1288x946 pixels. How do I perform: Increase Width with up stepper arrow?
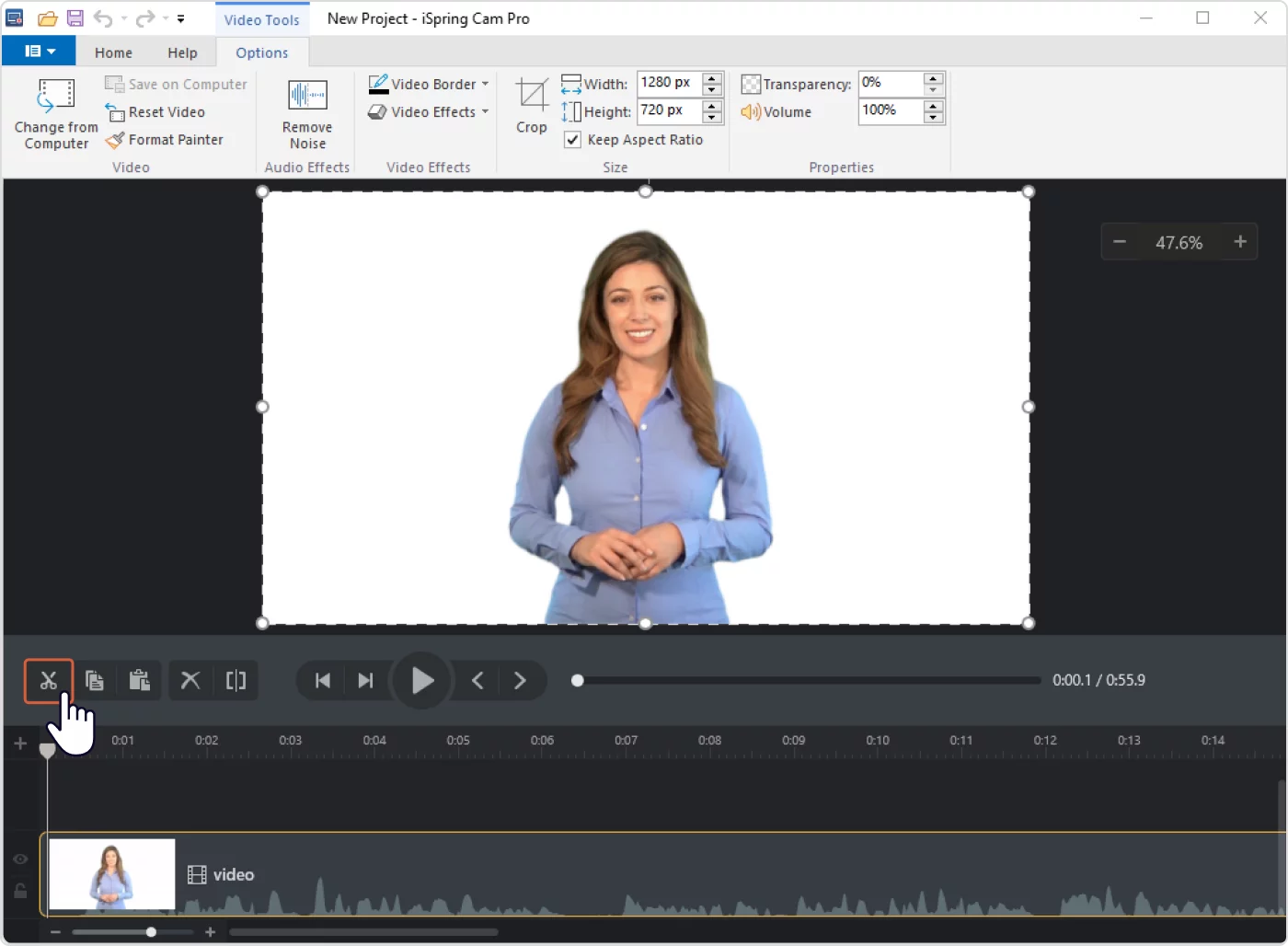click(712, 78)
